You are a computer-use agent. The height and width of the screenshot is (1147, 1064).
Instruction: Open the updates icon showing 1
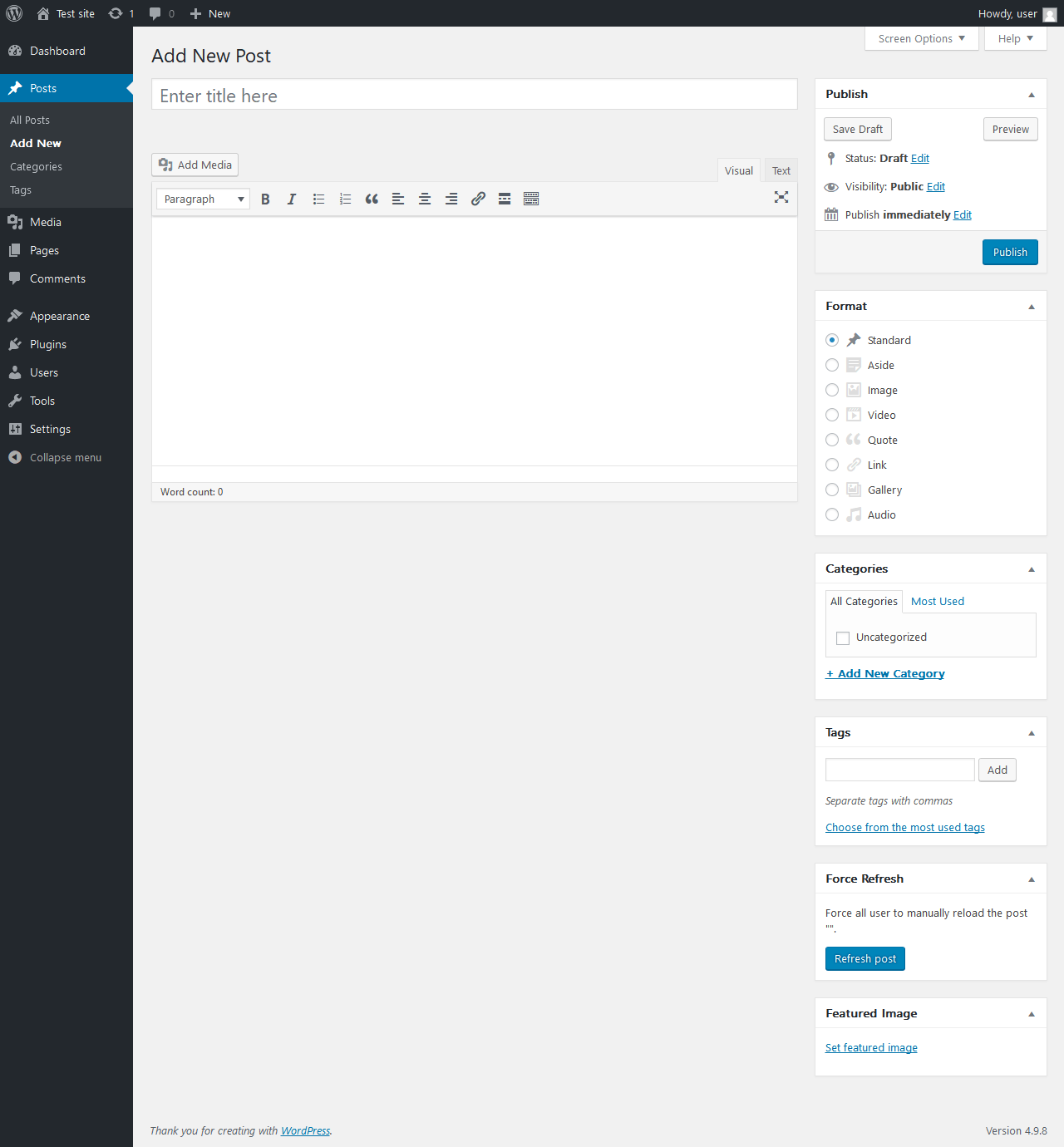pos(121,13)
